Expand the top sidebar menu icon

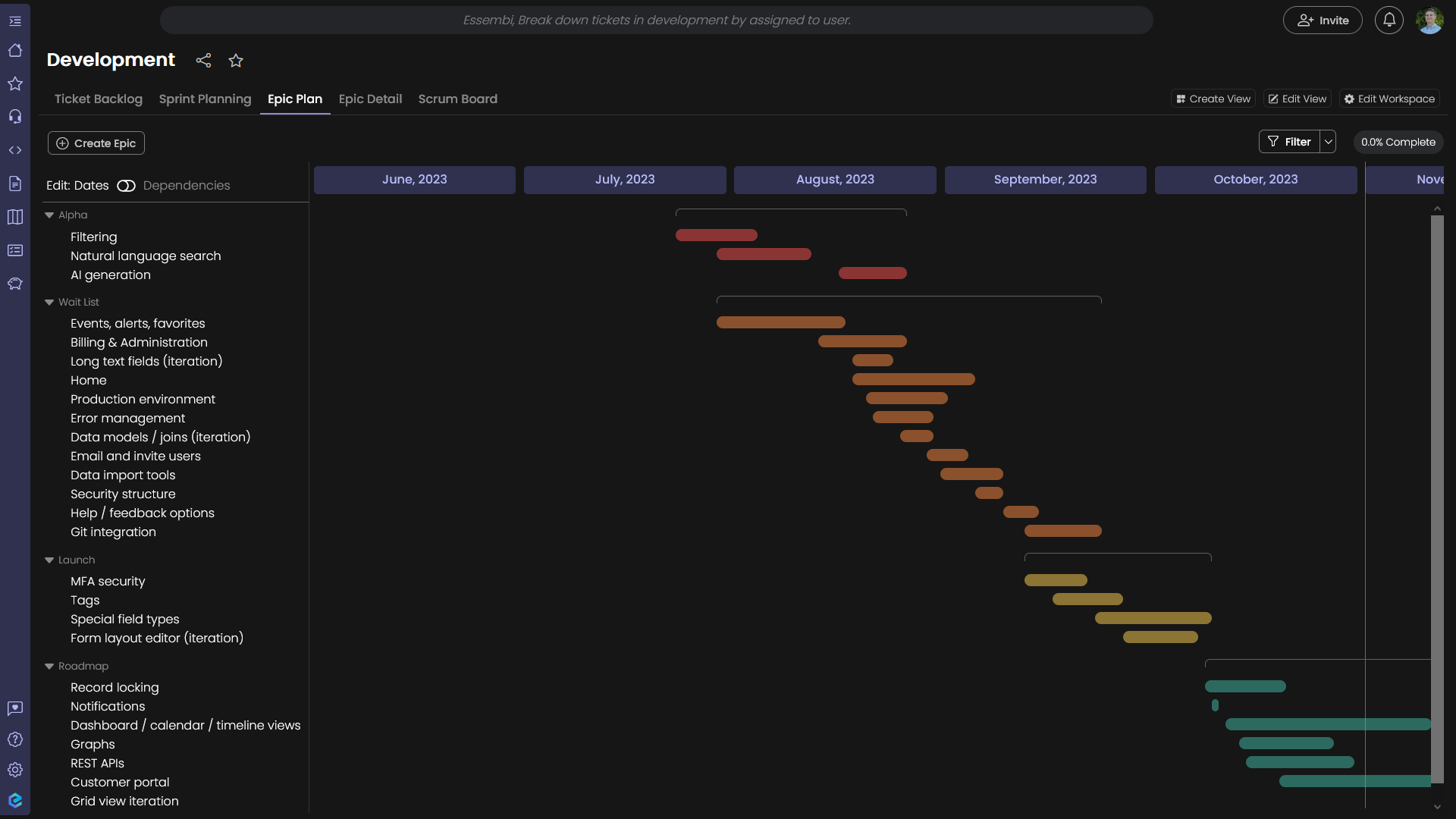[15, 20]
